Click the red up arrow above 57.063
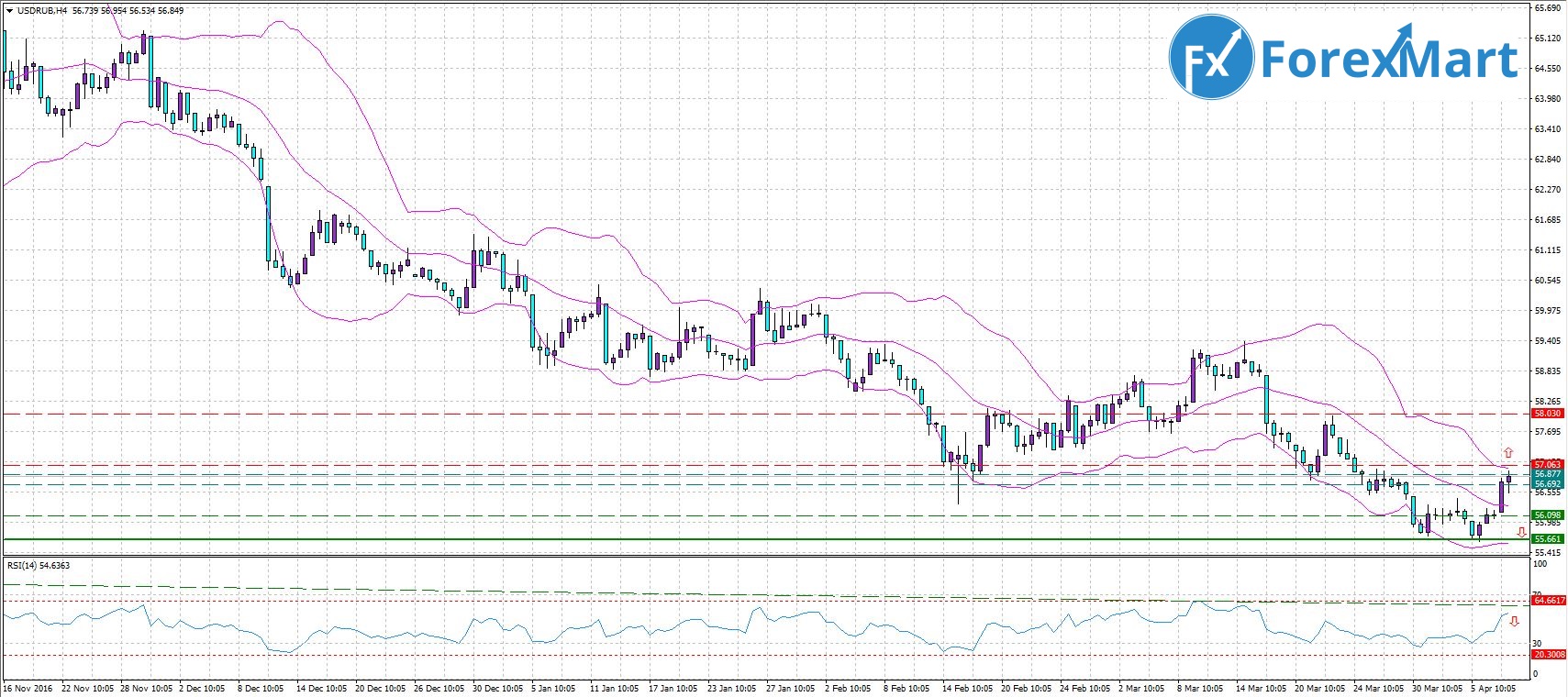 tap(1508, 453)
